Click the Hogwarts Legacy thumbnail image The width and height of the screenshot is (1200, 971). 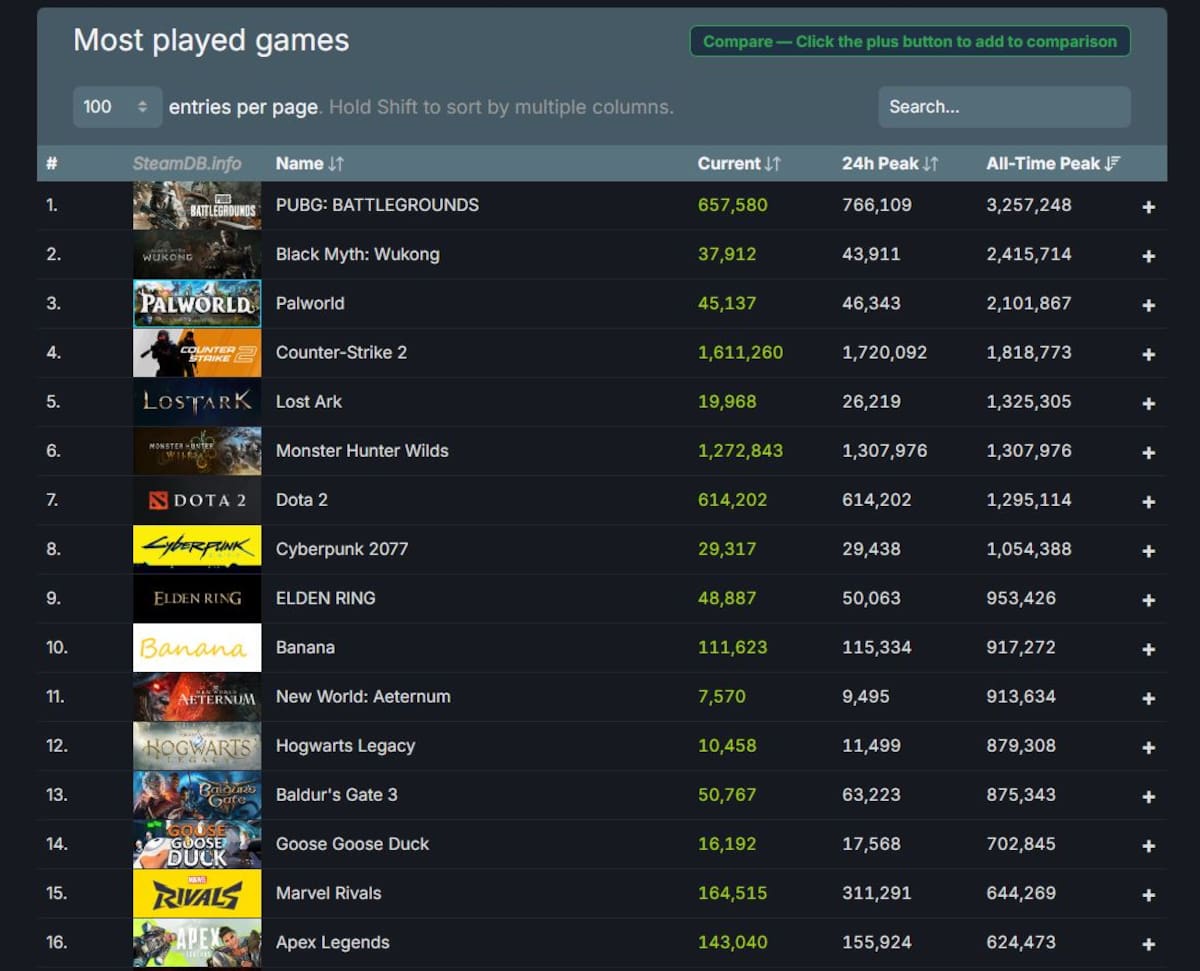[197, 745]
